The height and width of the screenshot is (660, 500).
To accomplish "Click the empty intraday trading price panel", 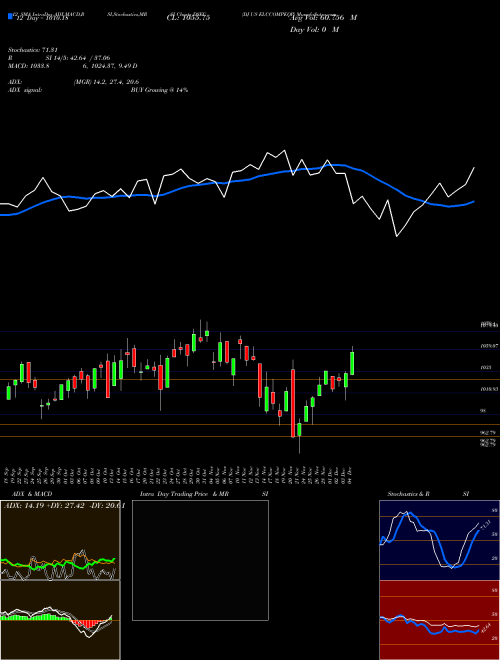I will click(200, 560).
